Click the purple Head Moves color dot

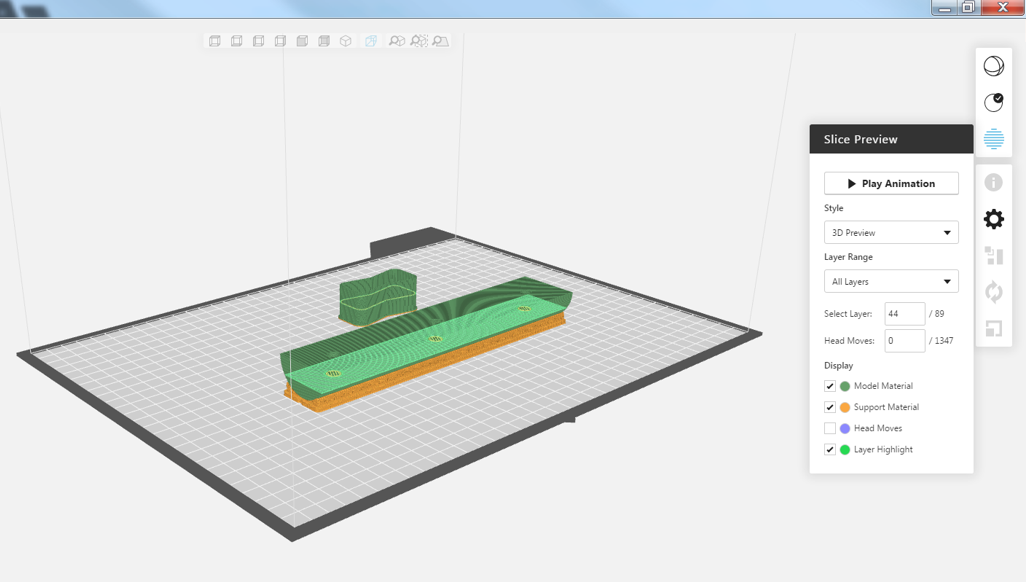[x=845, y=428]
